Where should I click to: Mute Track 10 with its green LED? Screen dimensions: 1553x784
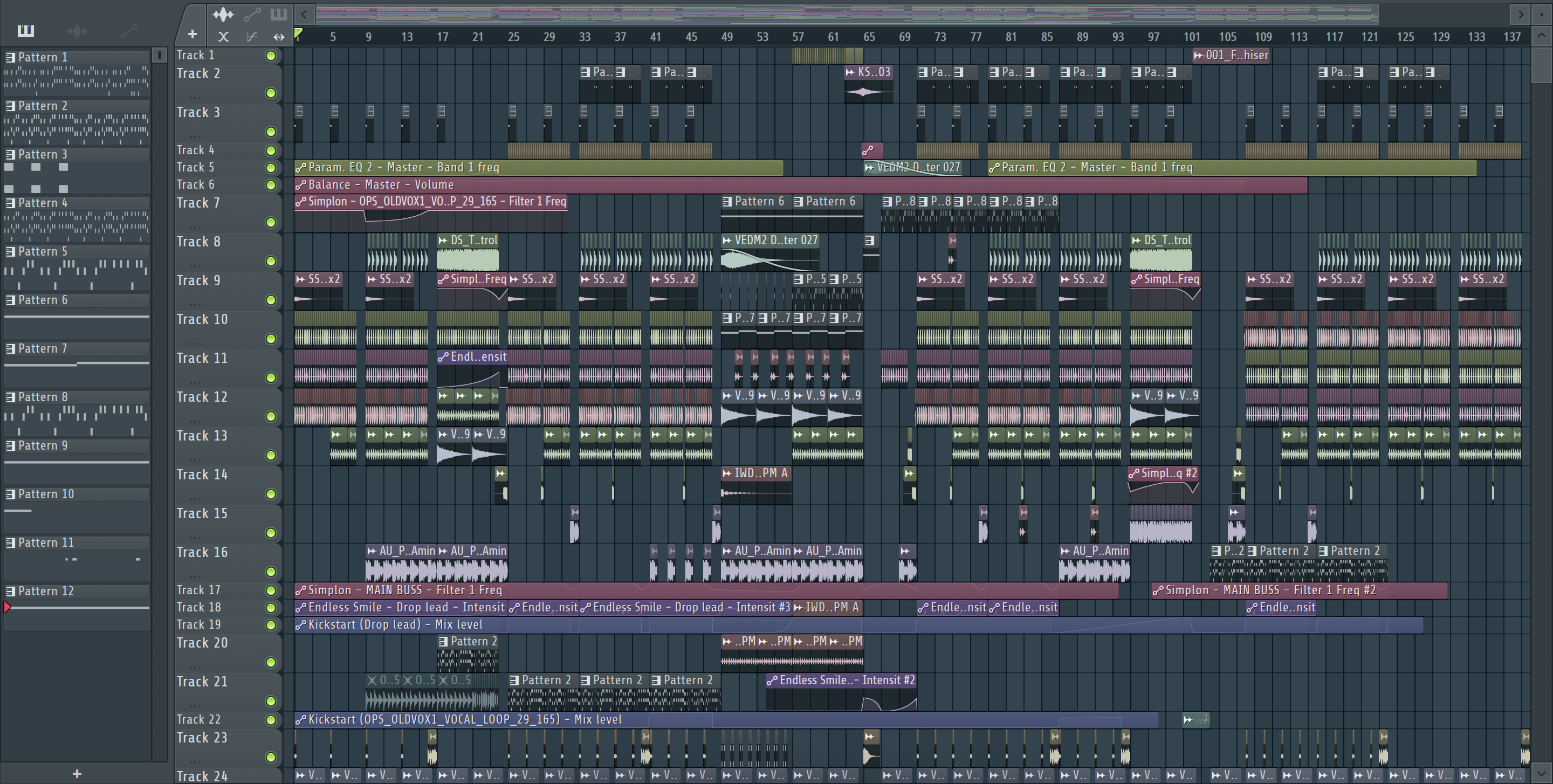(x=271, y=339)
